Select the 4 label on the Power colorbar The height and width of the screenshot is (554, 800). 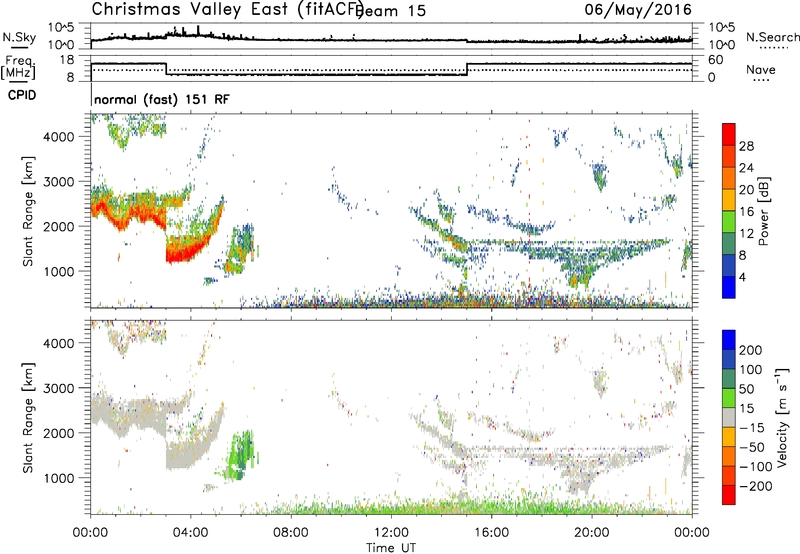[743, 277]
